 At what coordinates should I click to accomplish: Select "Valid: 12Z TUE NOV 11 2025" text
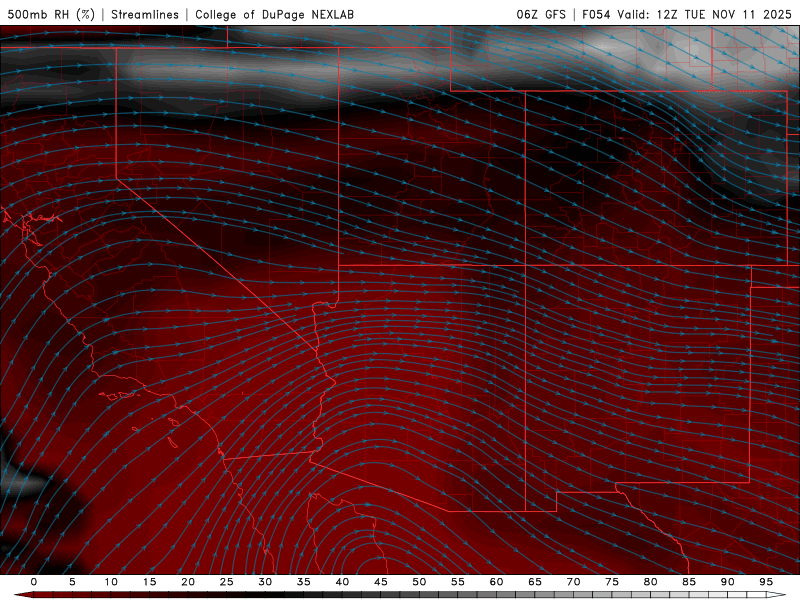705,14
